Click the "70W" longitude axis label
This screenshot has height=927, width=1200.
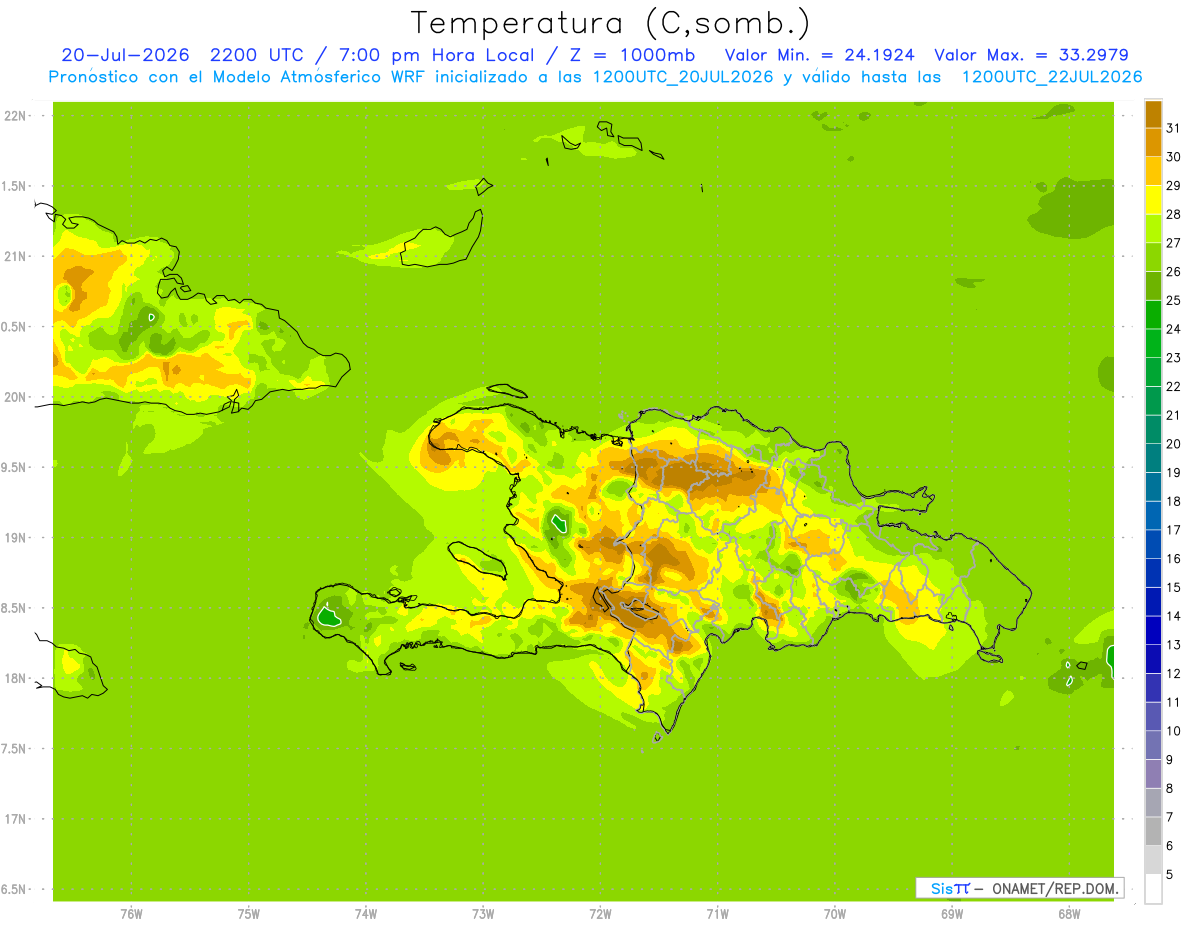point(834,914)
